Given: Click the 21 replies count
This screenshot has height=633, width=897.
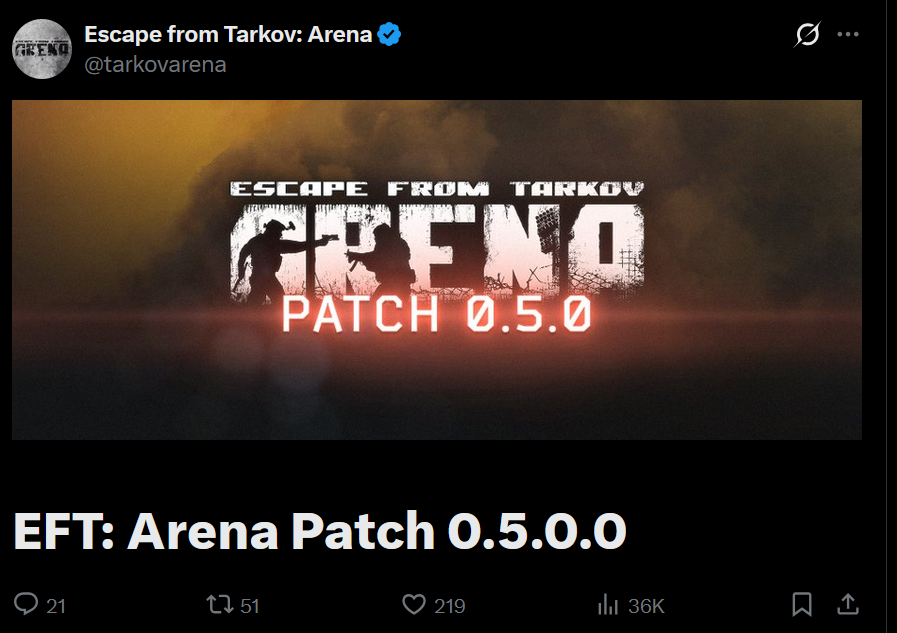Looking at the screenshot, I should coord(56,606).
